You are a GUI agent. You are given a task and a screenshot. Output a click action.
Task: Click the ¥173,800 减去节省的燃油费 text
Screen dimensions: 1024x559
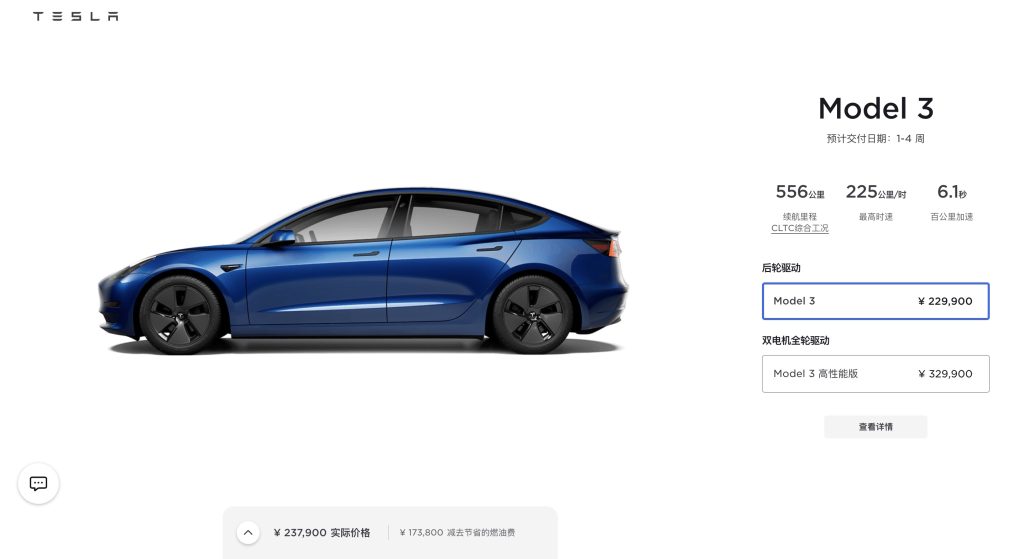point(457,532)
